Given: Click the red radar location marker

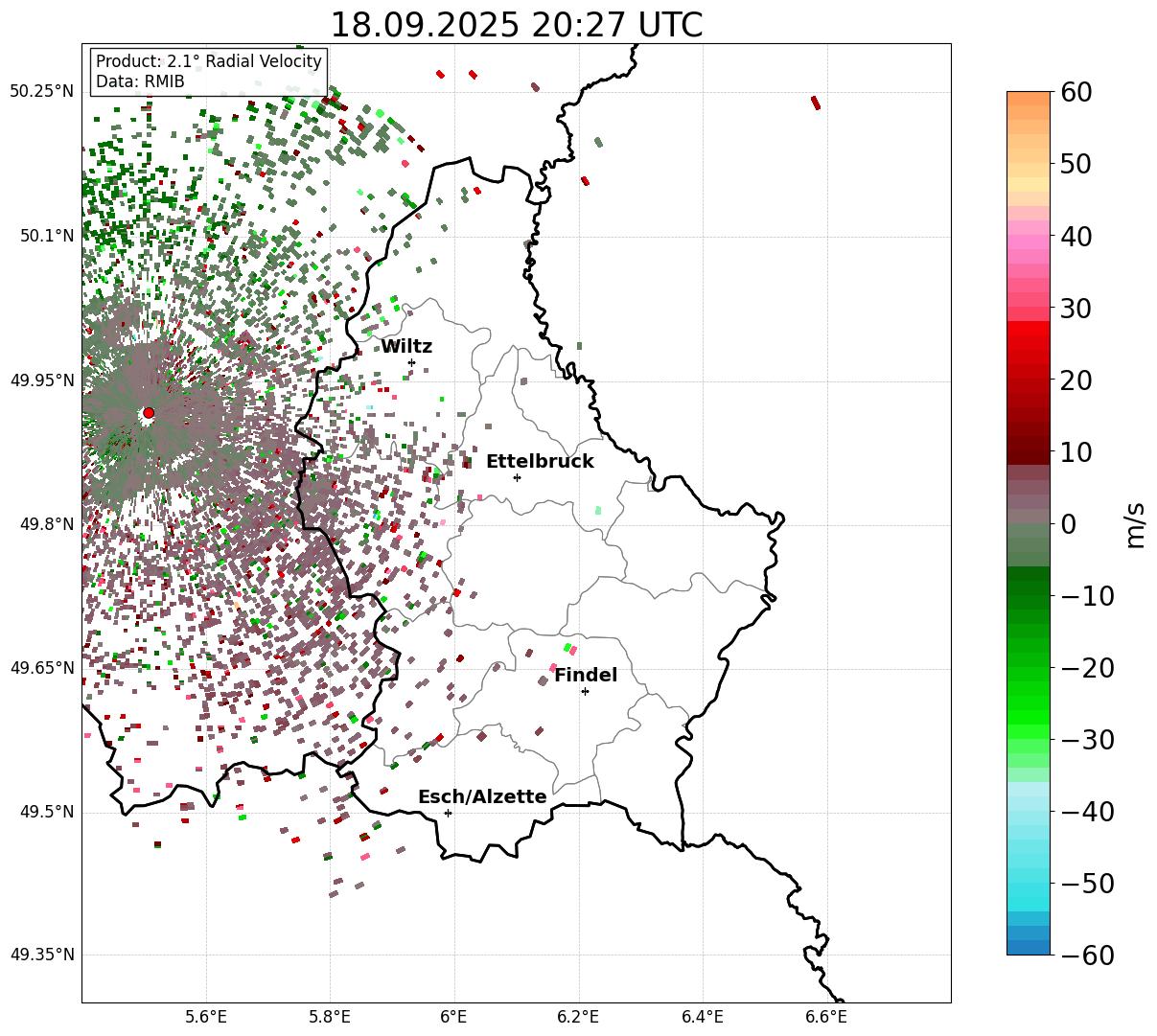Looking at the screenshot, I should (149, 413).
